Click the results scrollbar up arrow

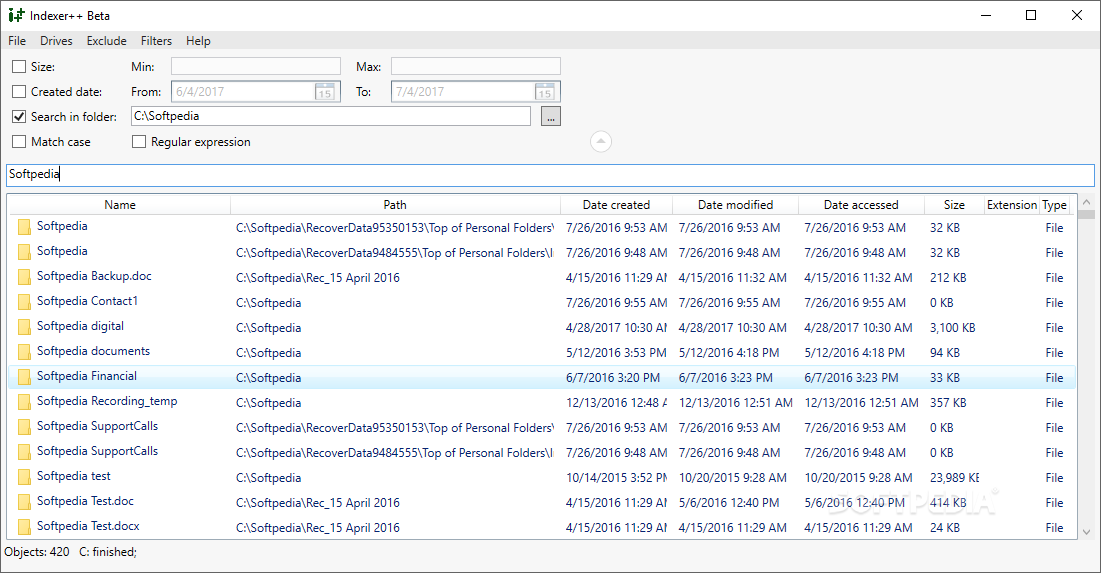1087,202
